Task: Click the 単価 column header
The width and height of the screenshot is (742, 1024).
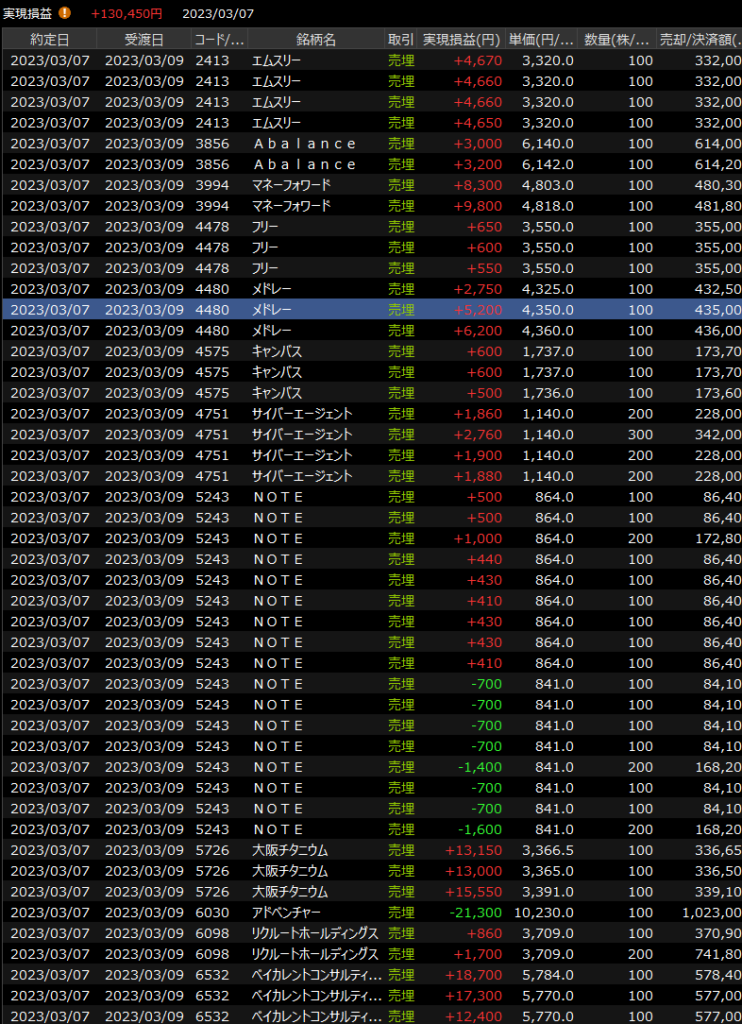Action: pos(541,39)
